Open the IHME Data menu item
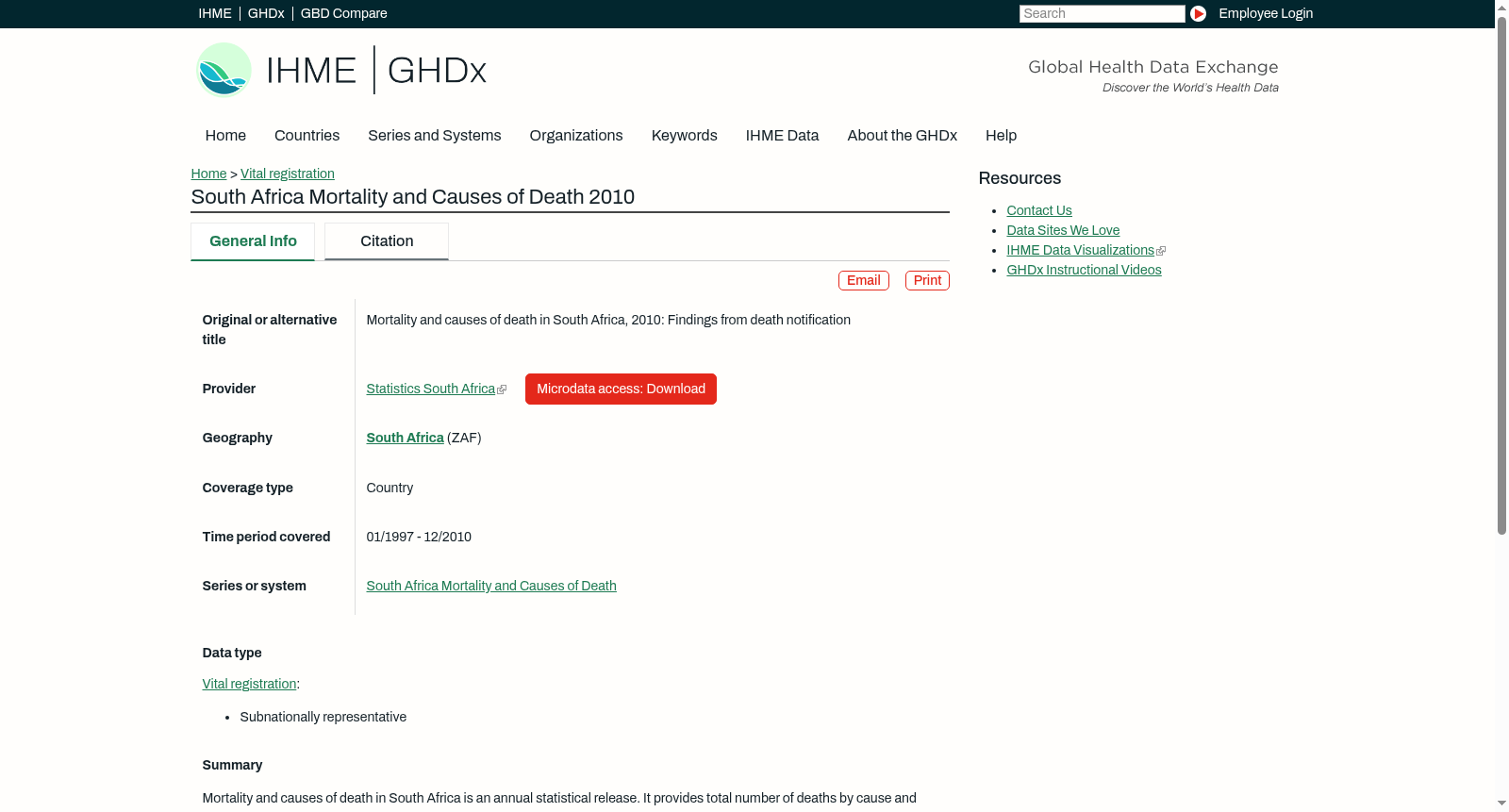The height and width of the screenshot is (812, 1509). point(782,136)
